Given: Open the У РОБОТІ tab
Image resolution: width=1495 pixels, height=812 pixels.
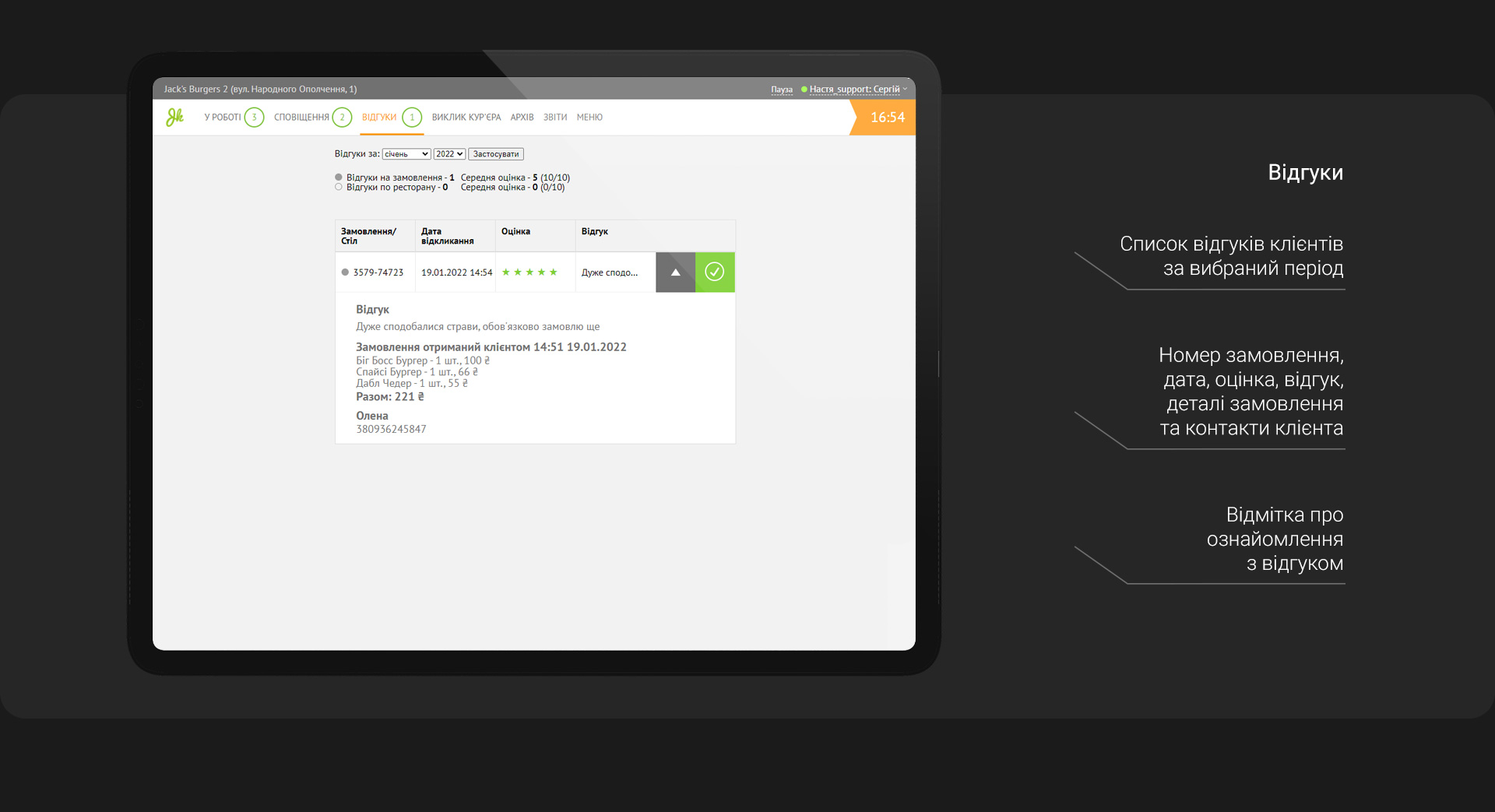Looking at the screenshot, I should pos(223,118).
